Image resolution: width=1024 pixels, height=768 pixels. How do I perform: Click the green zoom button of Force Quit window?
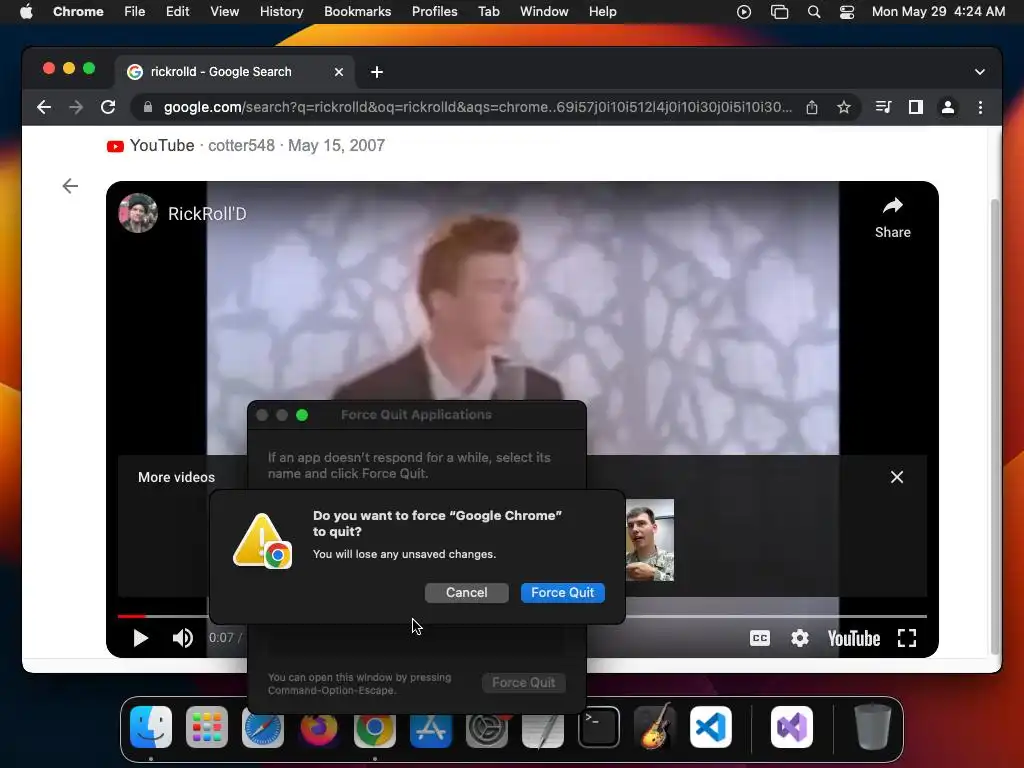302,415
